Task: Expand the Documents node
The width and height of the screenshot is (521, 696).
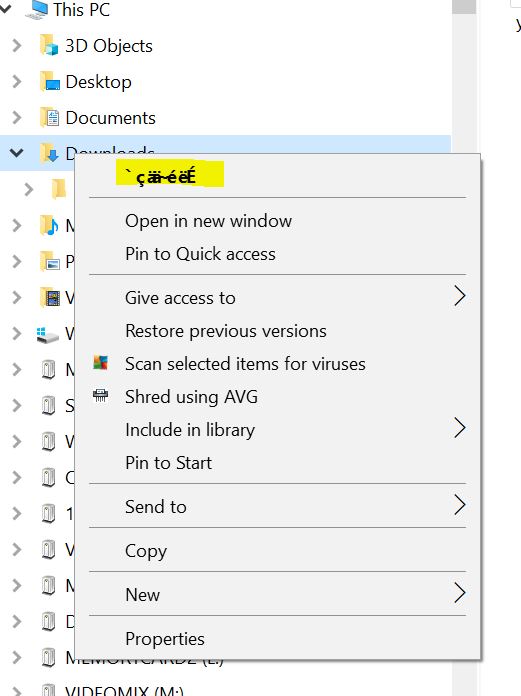Action: pos(16,118)
